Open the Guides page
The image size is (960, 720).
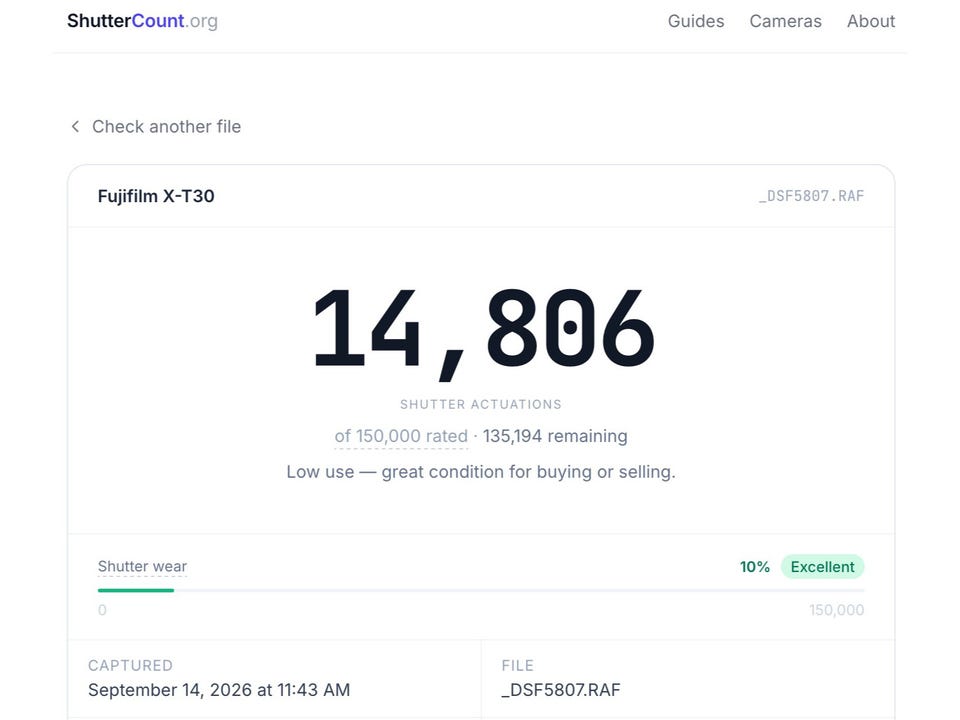click(x=696, y=21)
